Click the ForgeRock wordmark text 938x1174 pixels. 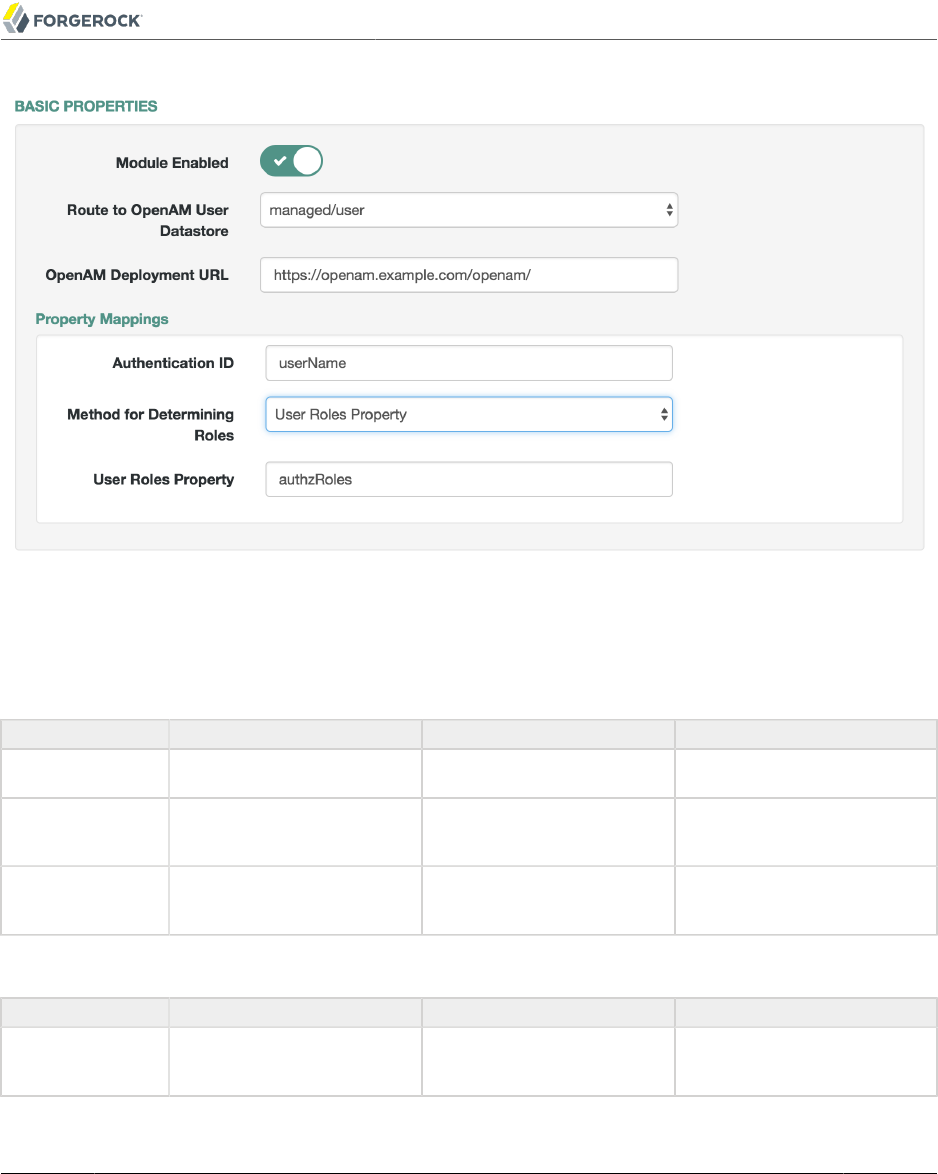pyautogui.click(x=88, y=20)
